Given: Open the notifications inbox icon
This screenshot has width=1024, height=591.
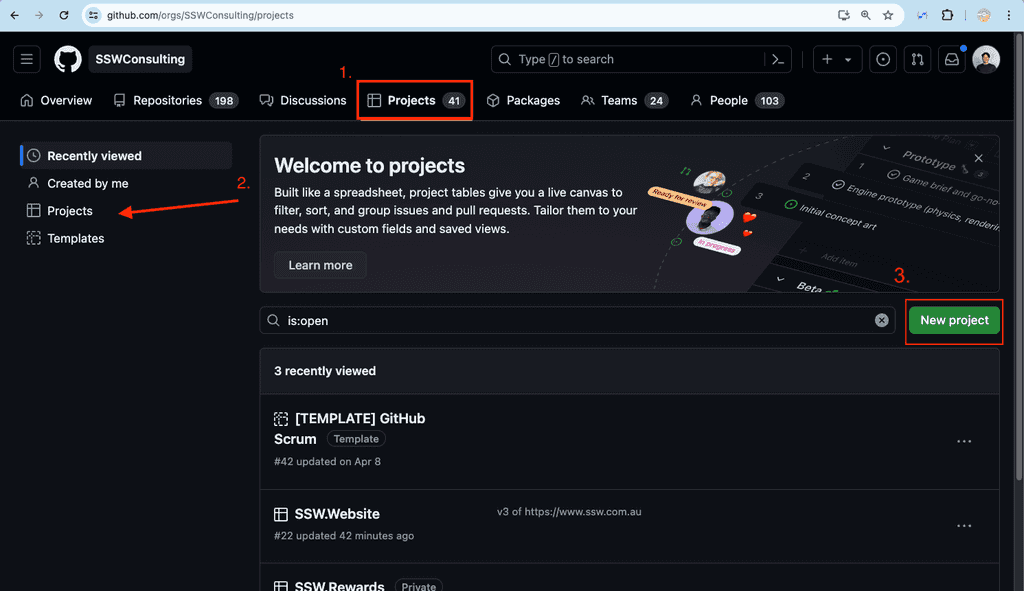Looking at the screenshot, I should (951, 59).
